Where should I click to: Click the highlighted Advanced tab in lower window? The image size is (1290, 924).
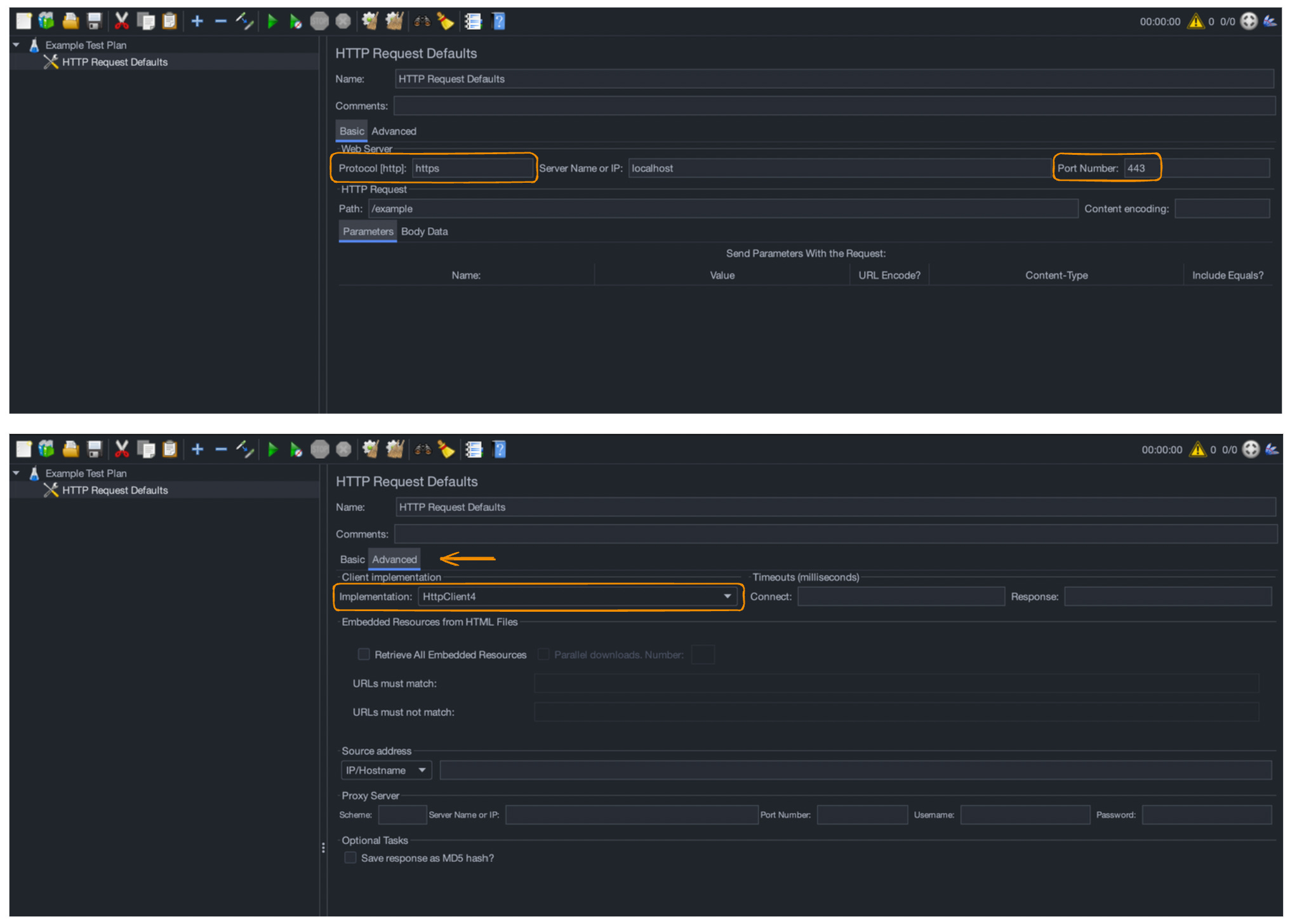point(394,559)
